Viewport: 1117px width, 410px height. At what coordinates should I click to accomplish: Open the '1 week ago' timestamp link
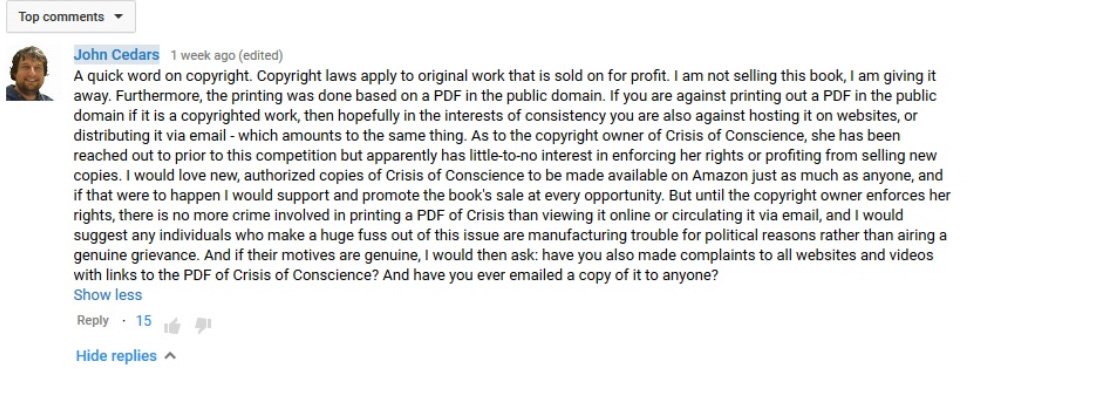[202, 56]
